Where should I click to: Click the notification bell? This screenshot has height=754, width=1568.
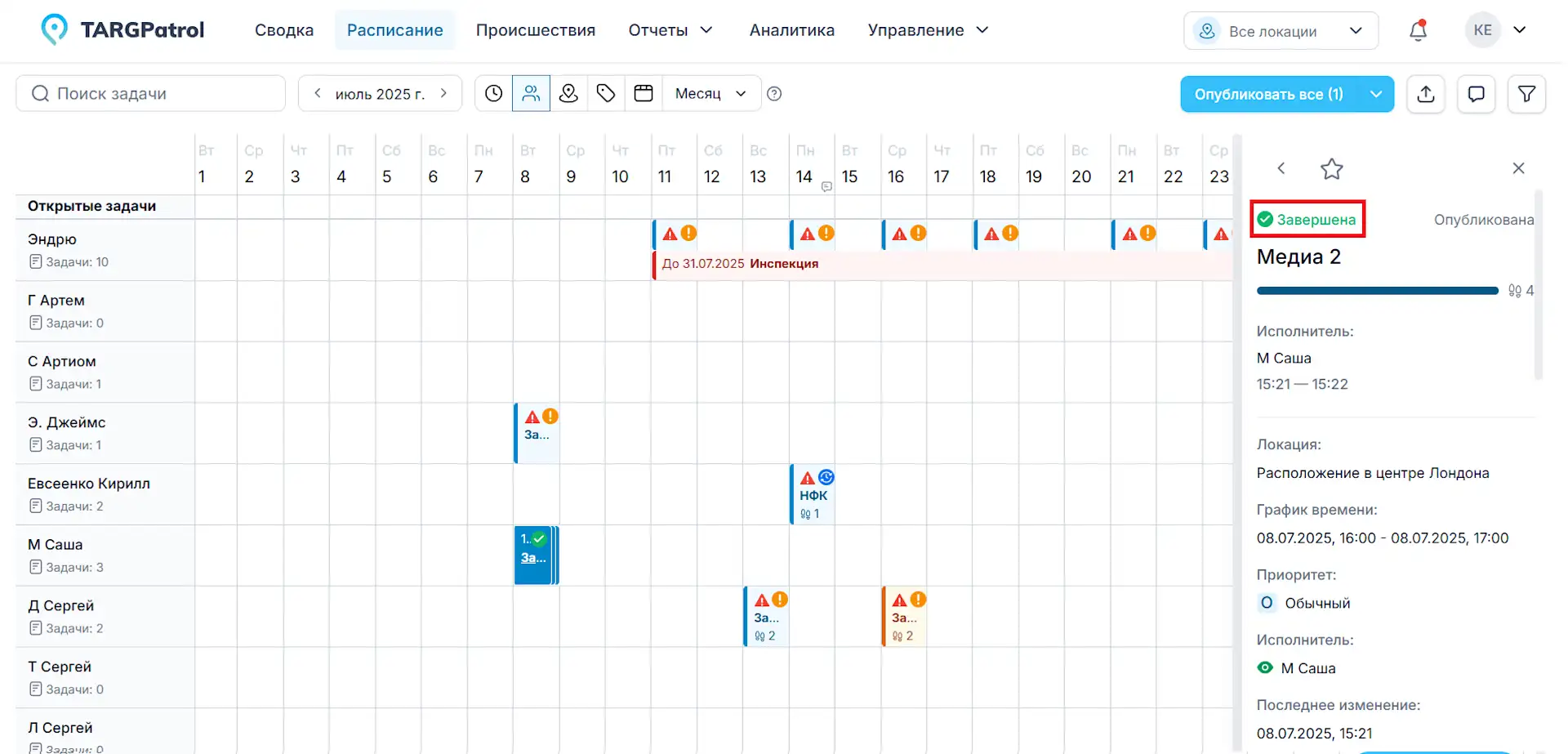(x=1419, y=30)
